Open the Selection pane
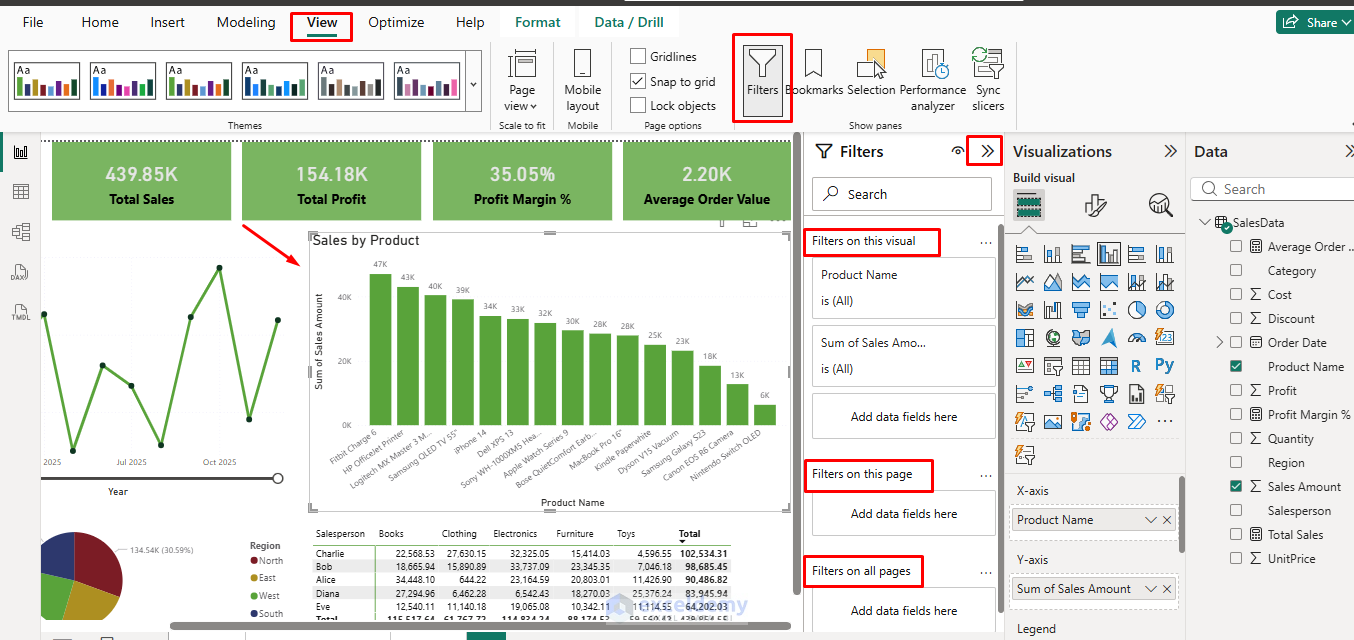 [x=871, y=73]
